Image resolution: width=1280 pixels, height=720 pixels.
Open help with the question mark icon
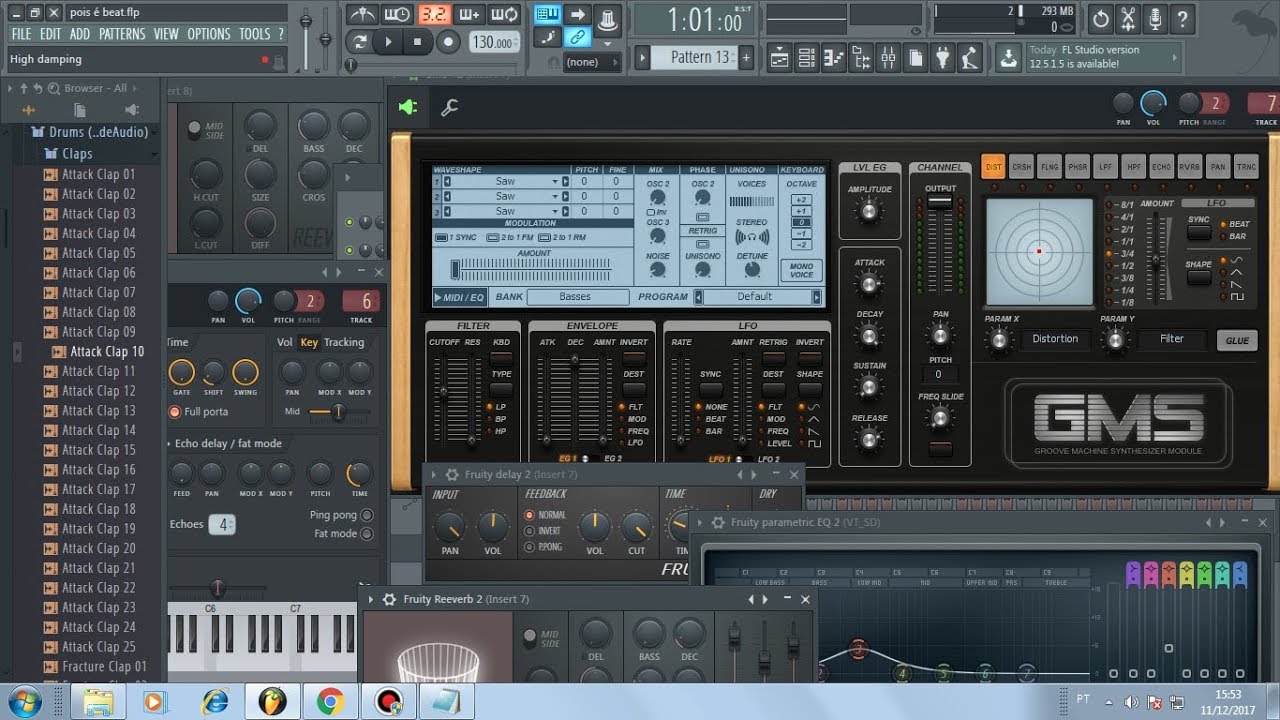coord(1183,18)
